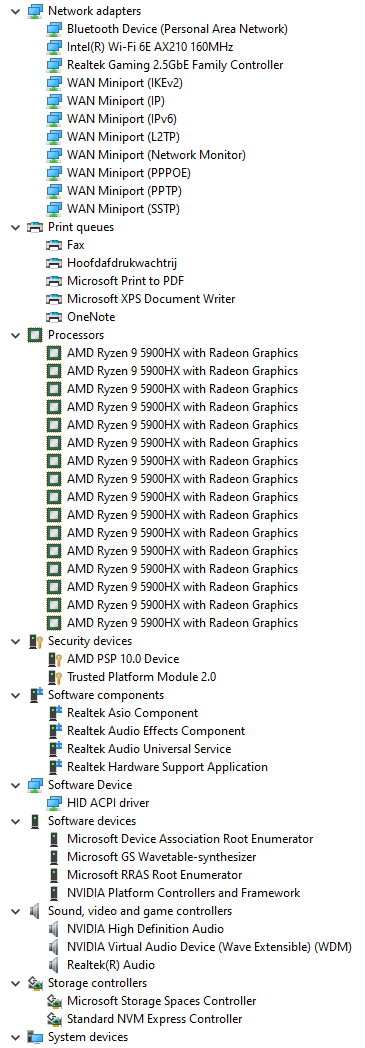Click the Print queues printer icon

tap(35, 227)
